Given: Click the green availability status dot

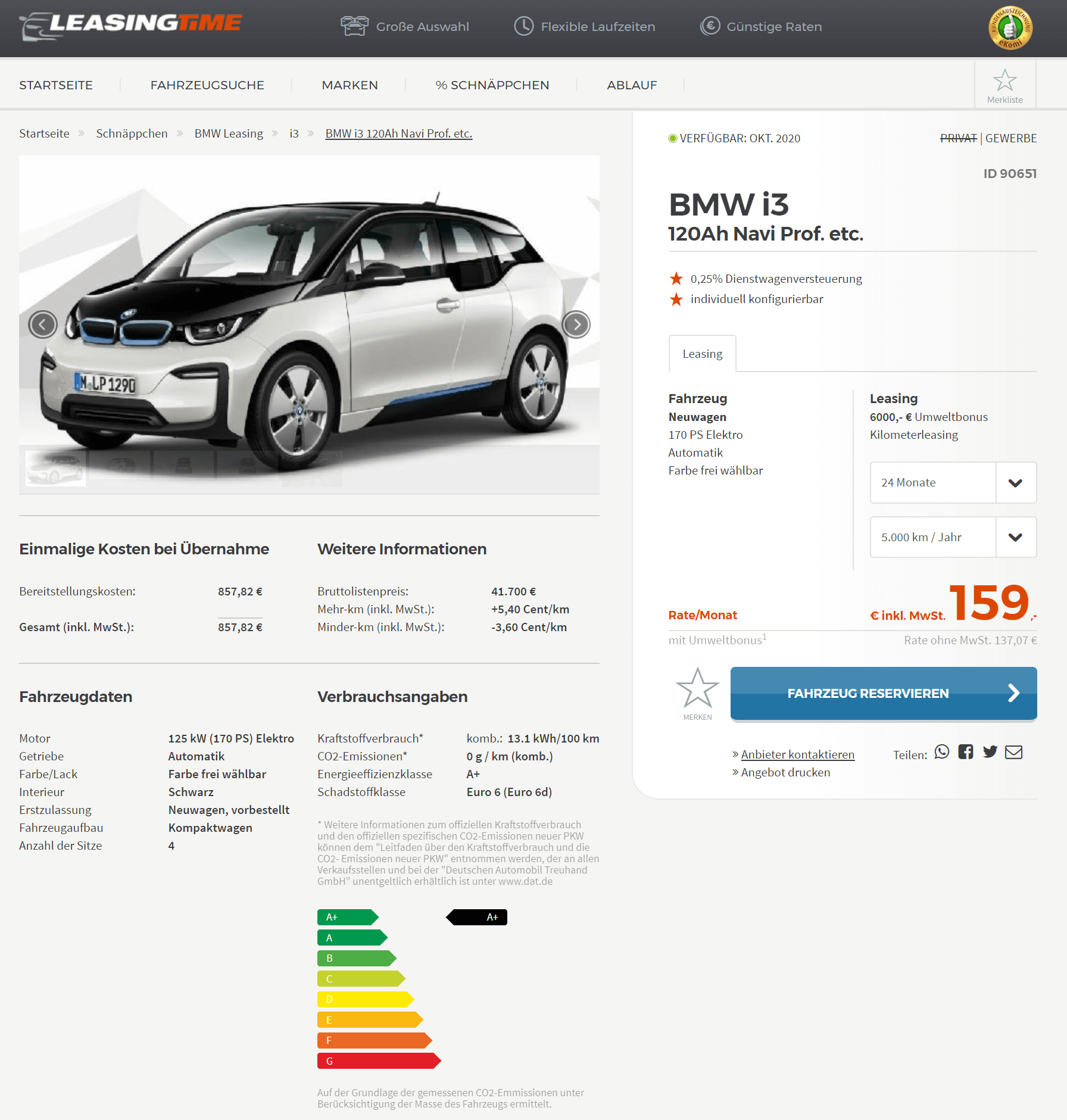Looking at the screenshot, I should [x=673, y=138].
